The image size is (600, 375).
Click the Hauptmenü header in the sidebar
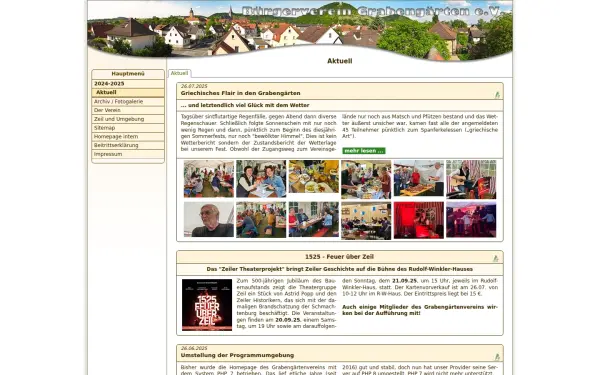coord(128,73)
